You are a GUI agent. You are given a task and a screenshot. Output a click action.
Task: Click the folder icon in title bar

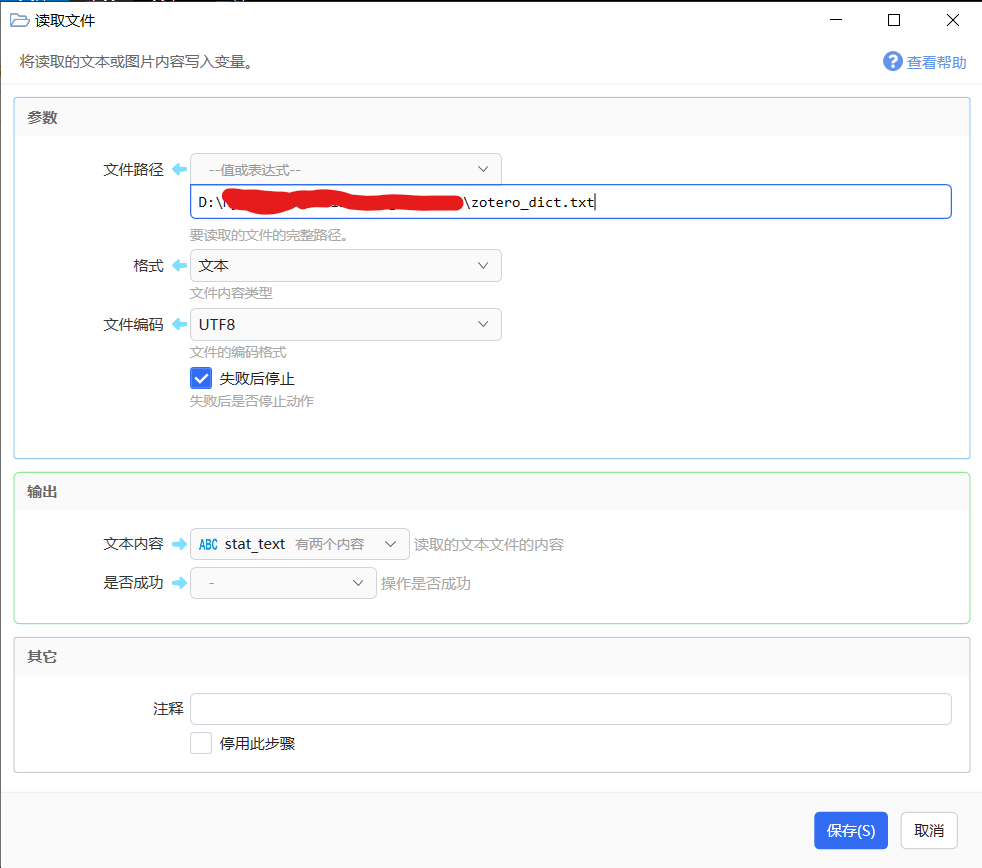click(x=19, y=20)
